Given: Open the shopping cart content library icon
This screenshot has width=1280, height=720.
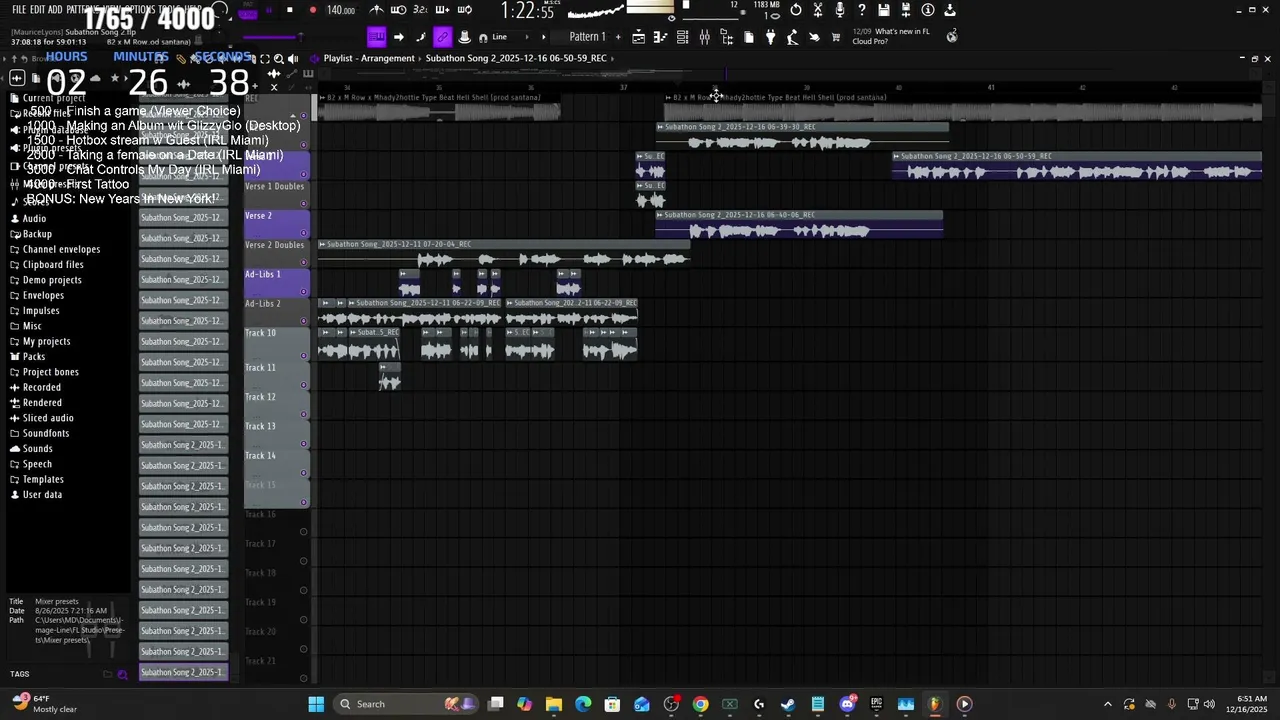Looking at the screenshot, I should pos(836,37).
